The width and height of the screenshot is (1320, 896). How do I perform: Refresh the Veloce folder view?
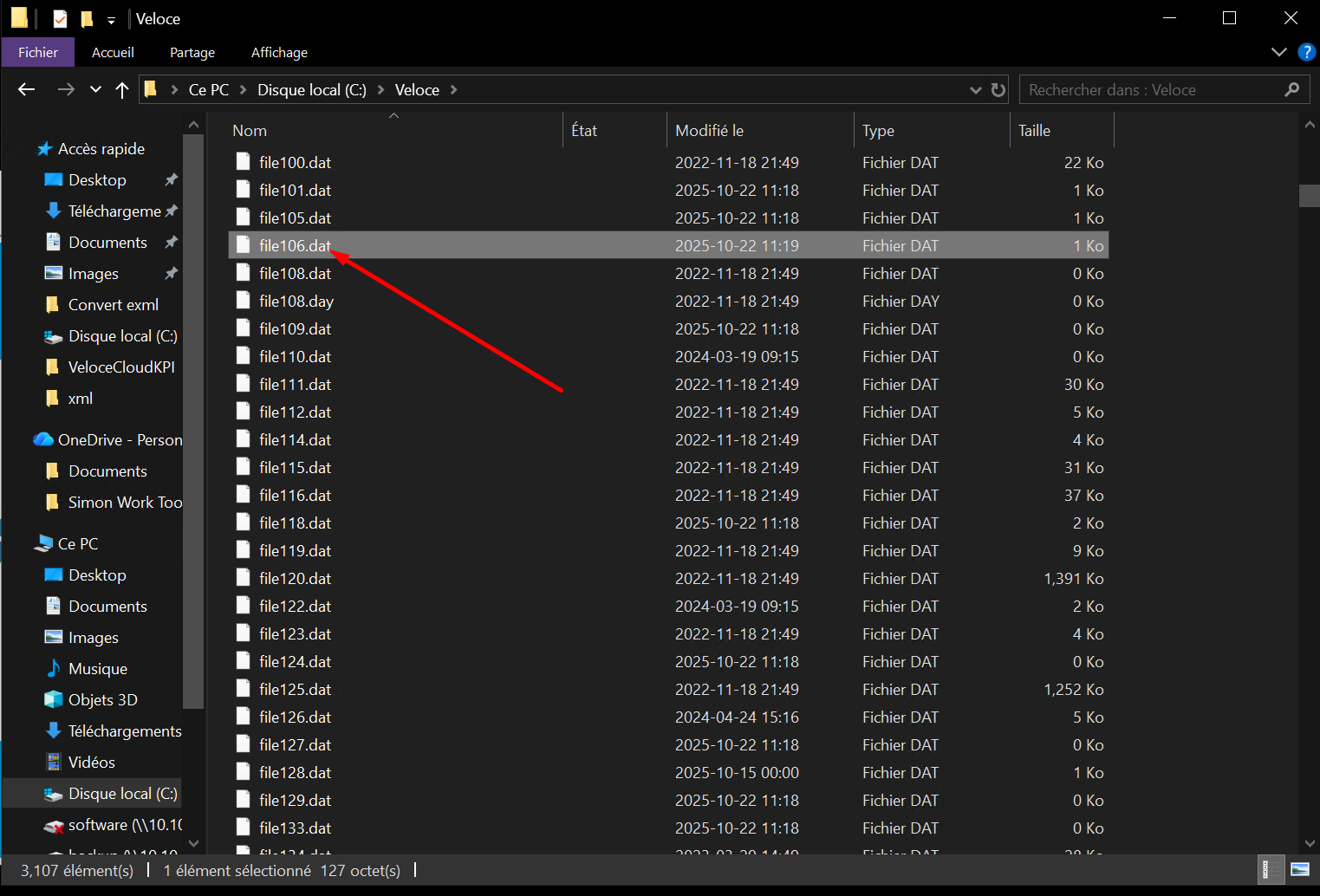998,89
